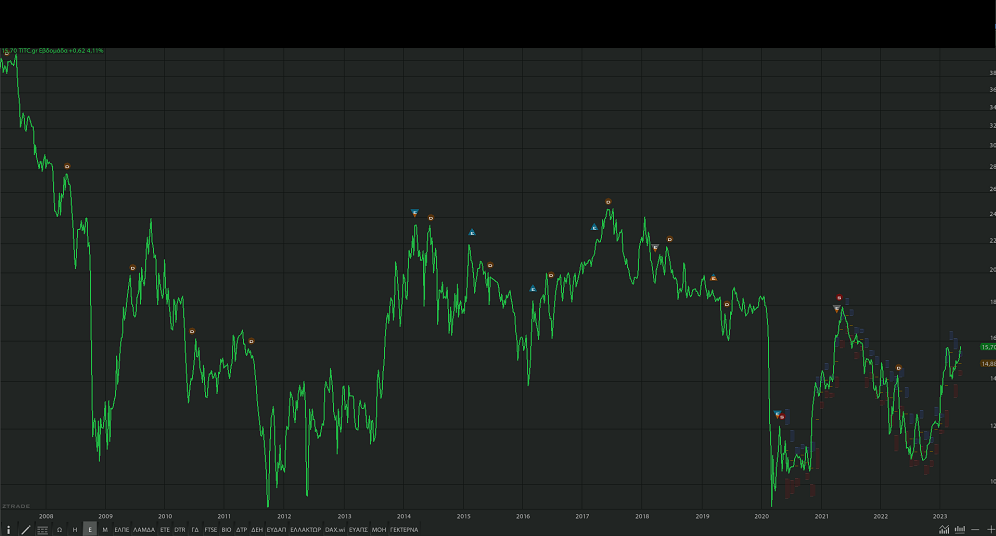Open the FTSE index shortcut
This screenshot has width=996, height=536.
tap(211, 530)
